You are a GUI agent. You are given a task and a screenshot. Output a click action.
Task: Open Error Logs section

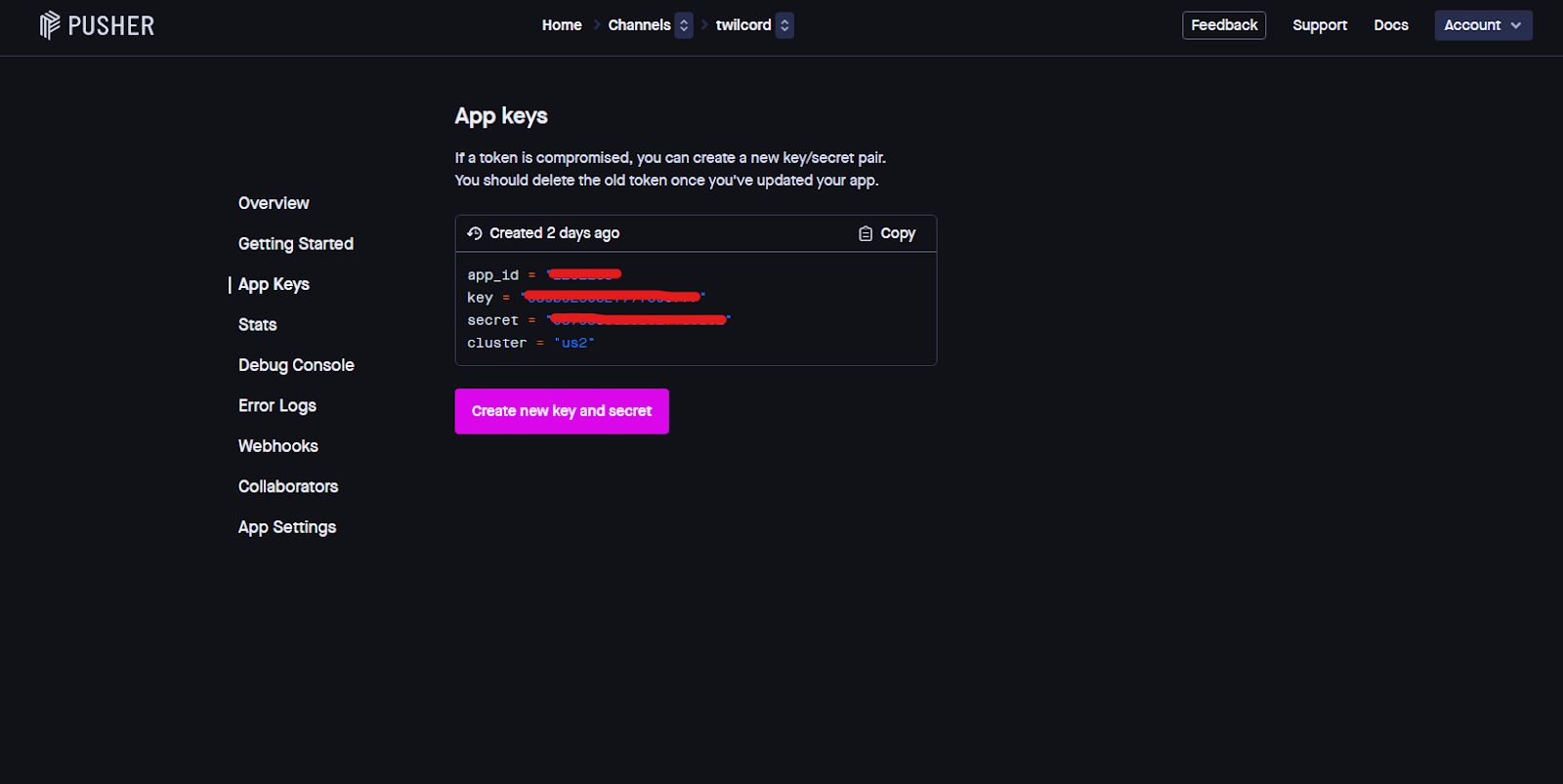point(277,405)
